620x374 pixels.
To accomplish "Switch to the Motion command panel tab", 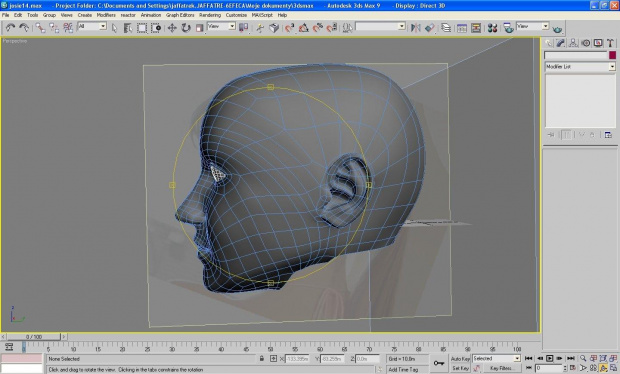I will point(586,43).
